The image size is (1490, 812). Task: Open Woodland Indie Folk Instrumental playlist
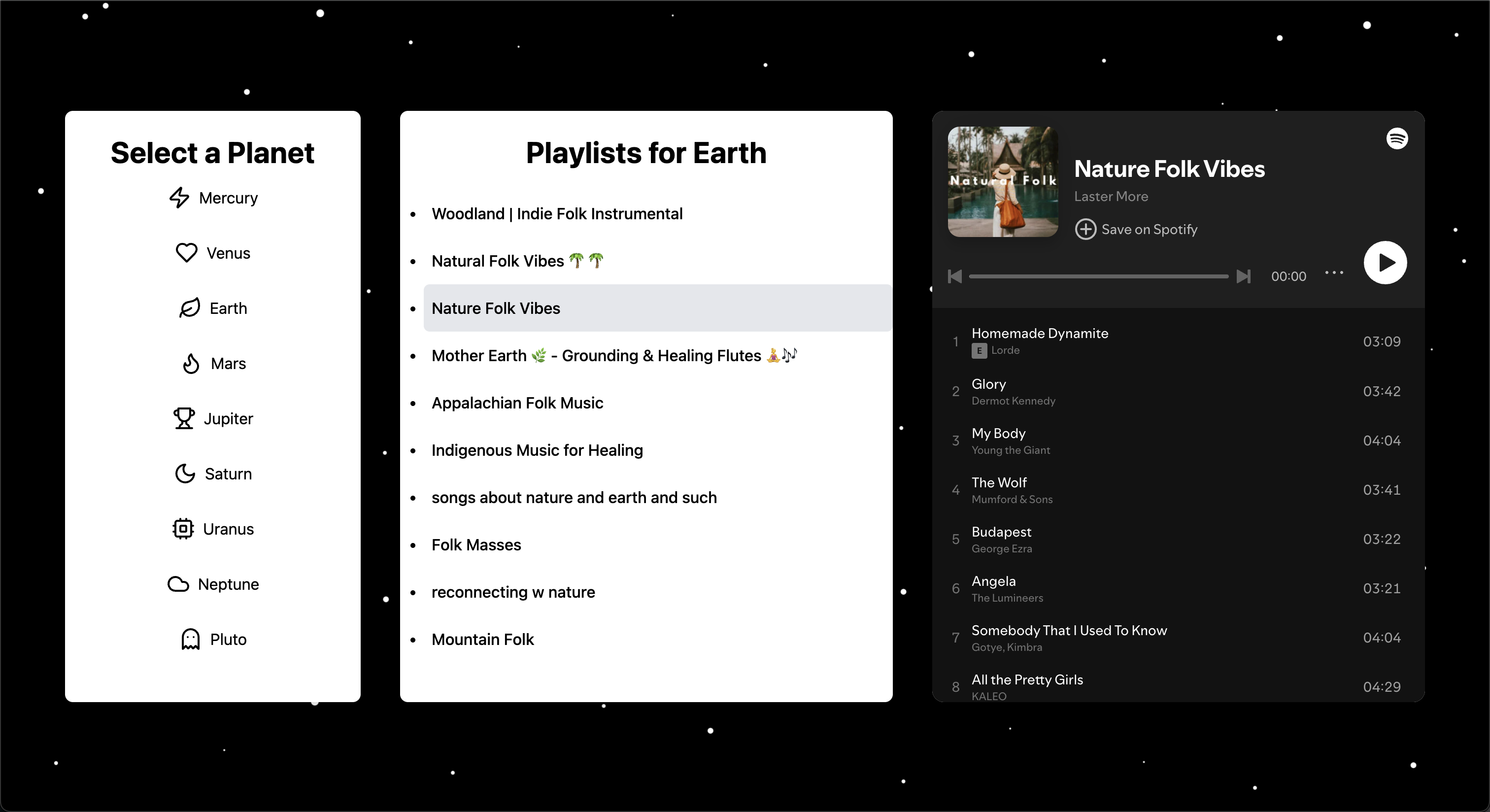point(556,214)
